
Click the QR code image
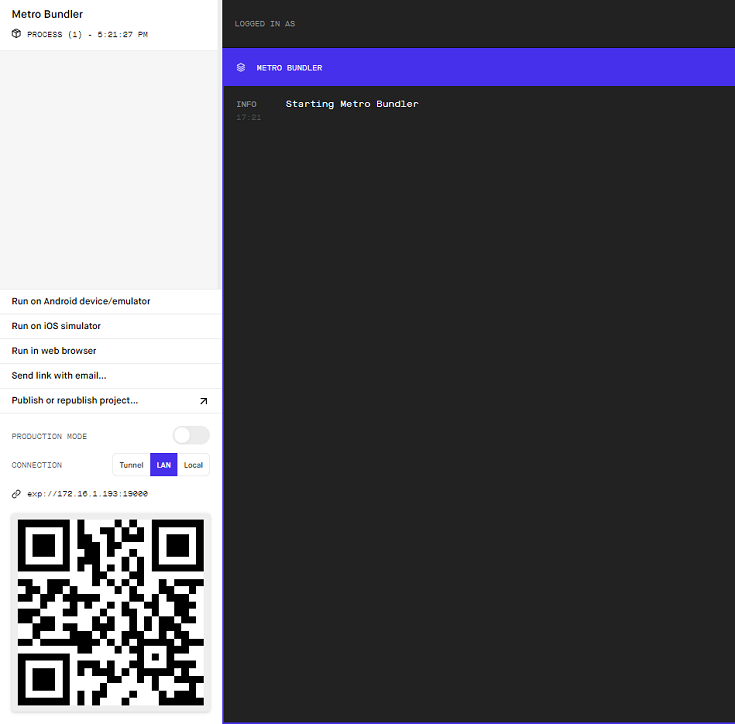coord(111,612)
